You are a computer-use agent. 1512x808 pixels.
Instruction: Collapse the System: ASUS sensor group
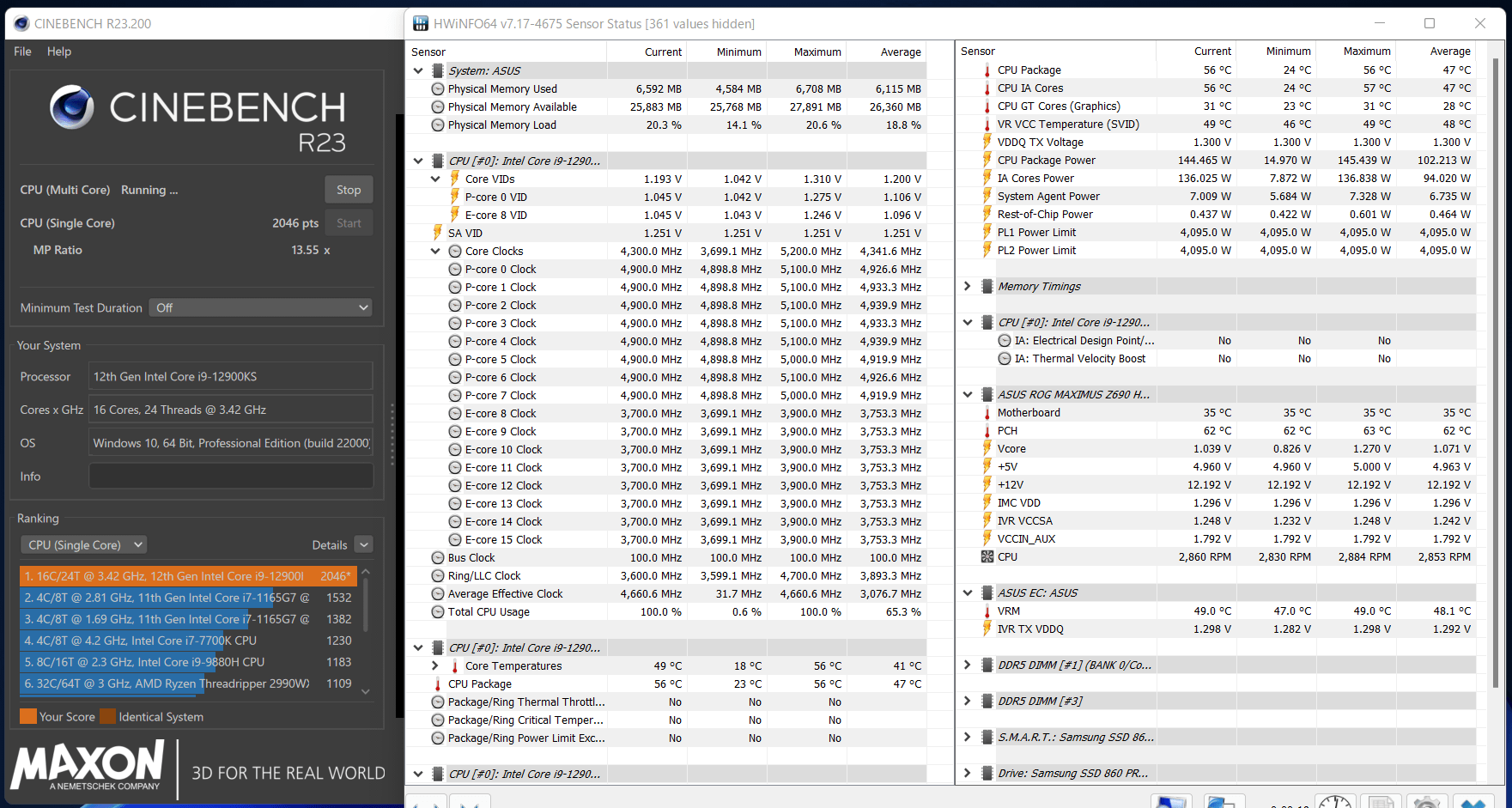coord(418,71)
